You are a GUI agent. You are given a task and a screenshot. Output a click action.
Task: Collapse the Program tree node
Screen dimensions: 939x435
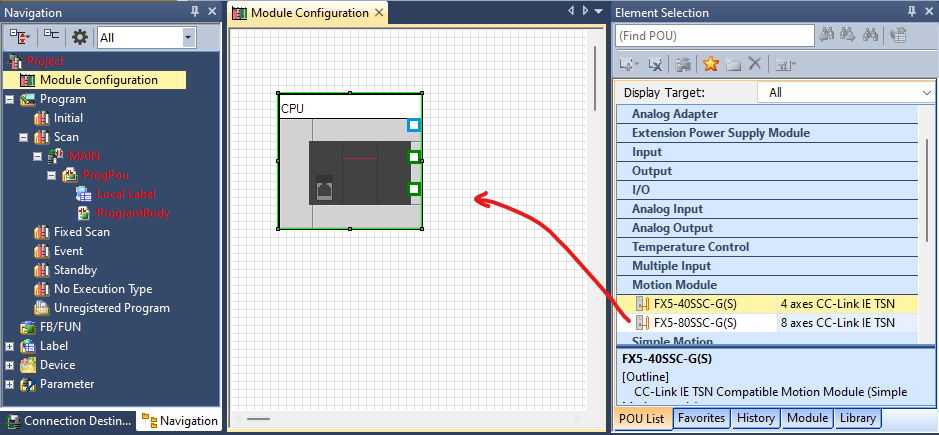(10, 99)
